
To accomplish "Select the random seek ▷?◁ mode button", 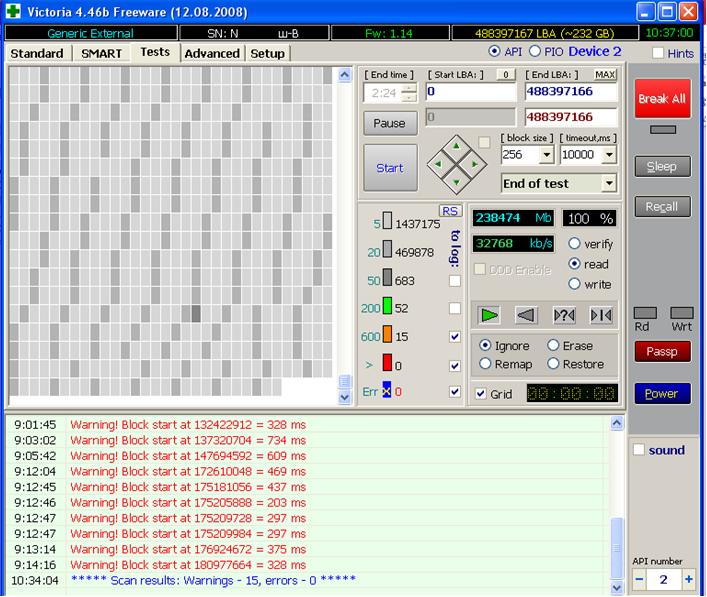I will [564, 315].
